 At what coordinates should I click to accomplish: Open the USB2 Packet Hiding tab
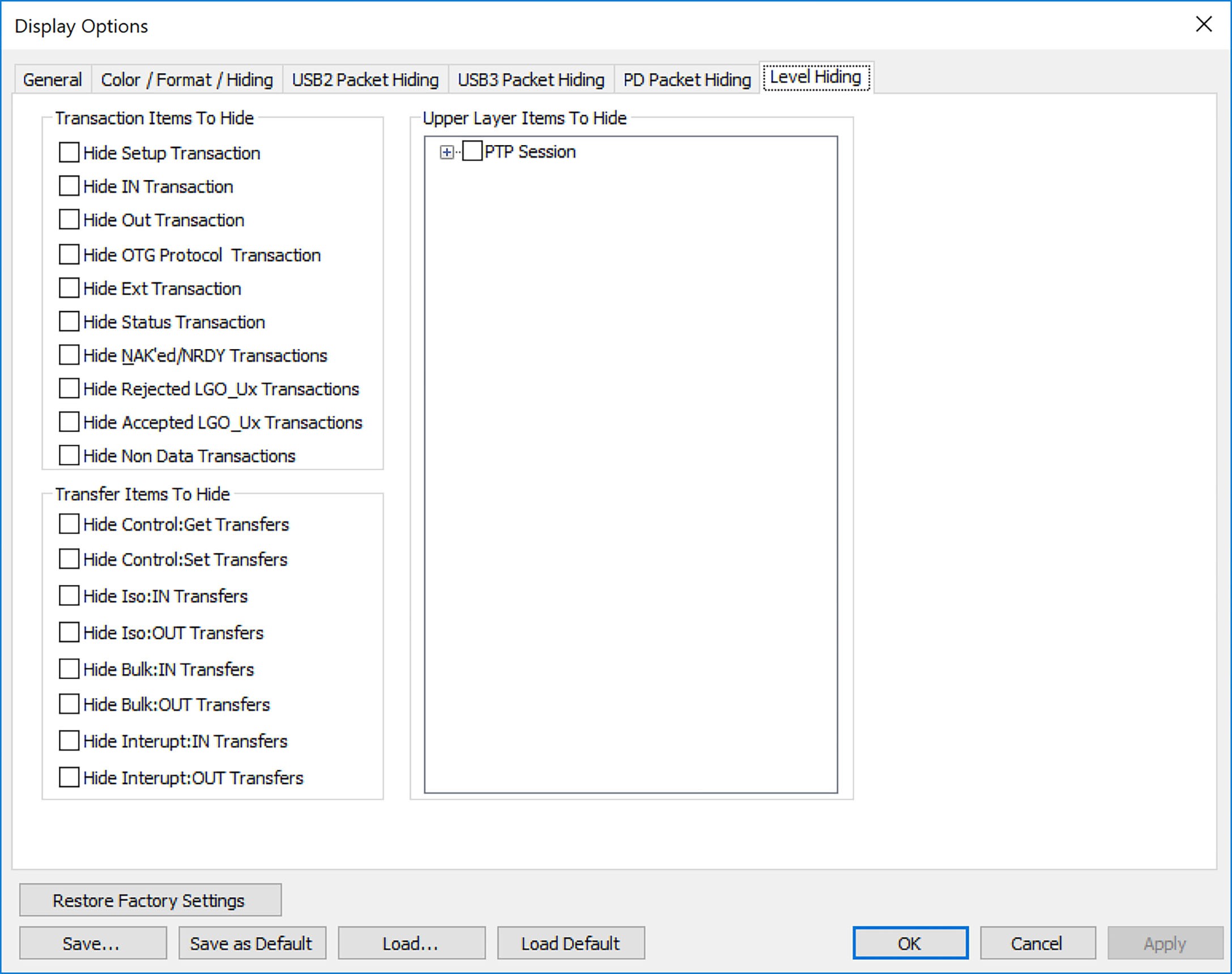pyautogui.click(x=365, y=79)
